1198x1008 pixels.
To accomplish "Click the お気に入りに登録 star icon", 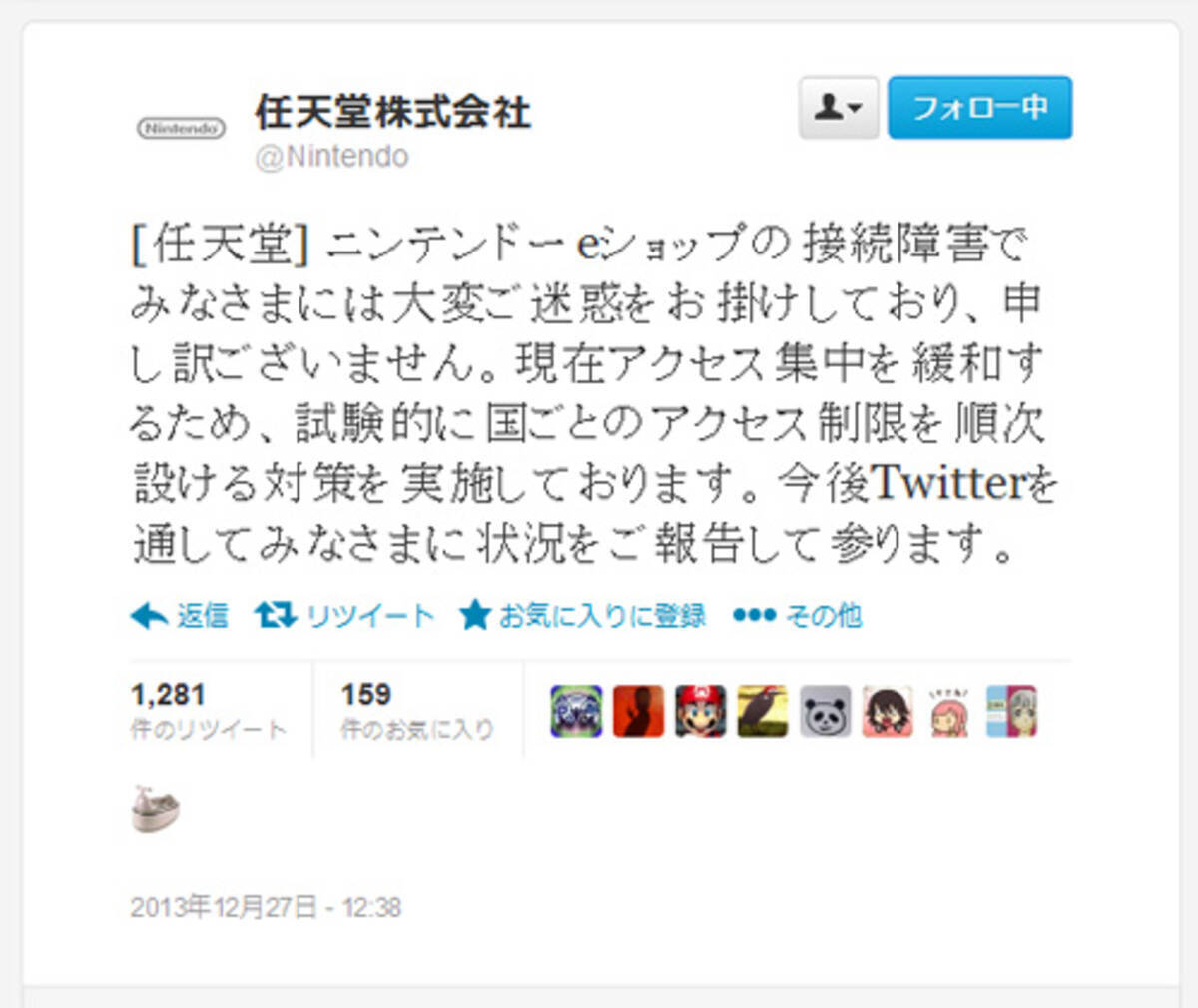I will pos(474,615).
